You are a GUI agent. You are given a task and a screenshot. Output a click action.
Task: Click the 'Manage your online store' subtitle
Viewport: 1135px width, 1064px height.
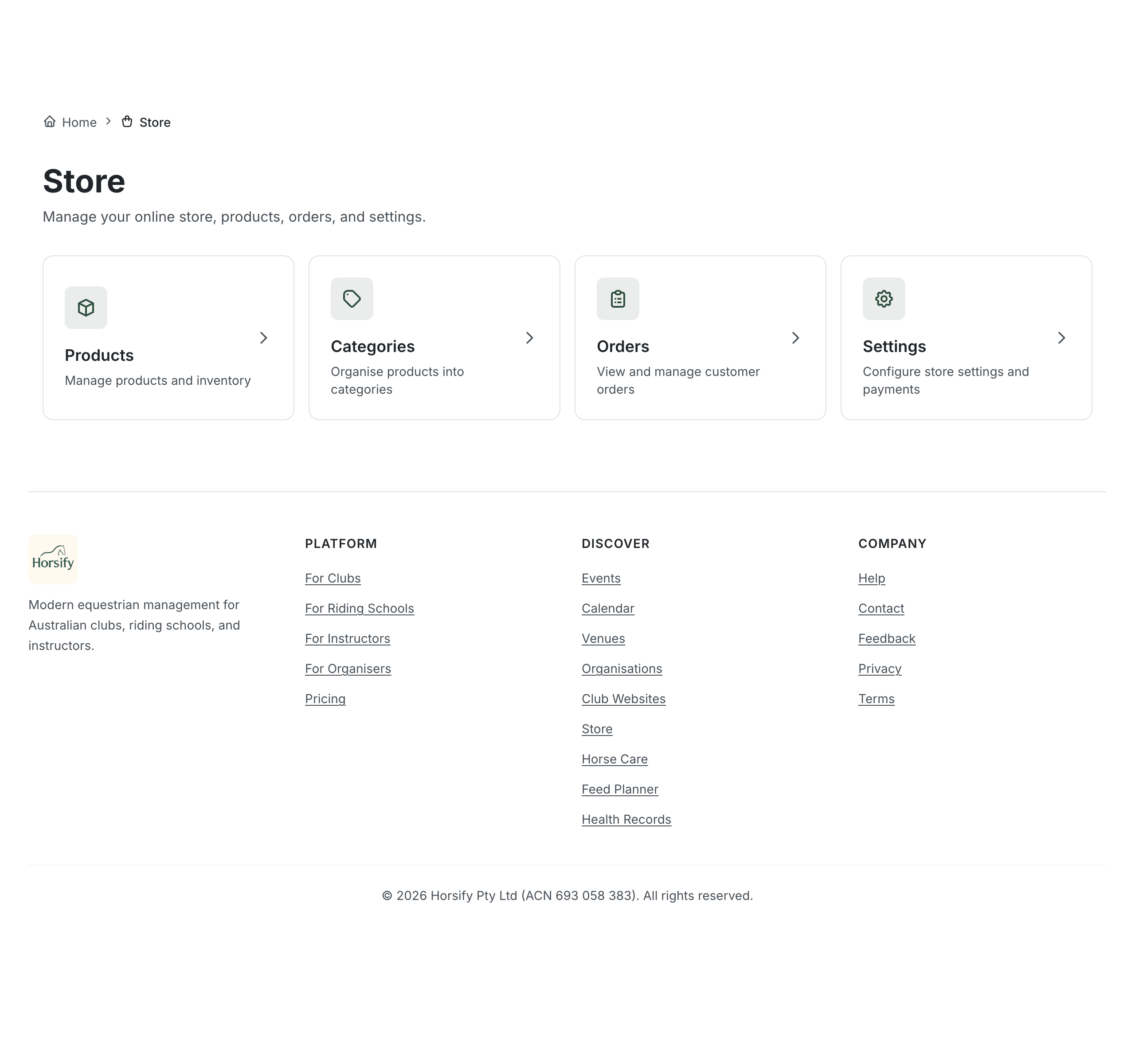[x=234, y=217]
